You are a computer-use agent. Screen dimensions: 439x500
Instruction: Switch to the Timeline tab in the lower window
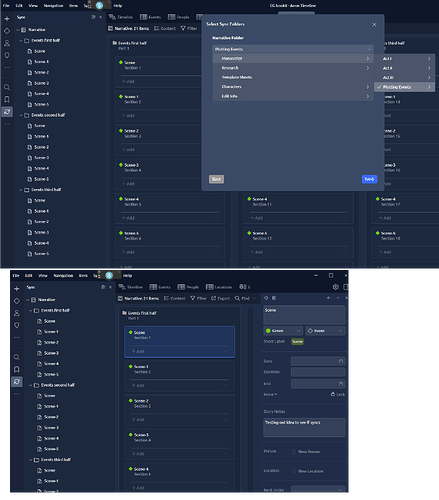(x=130, y=287)
